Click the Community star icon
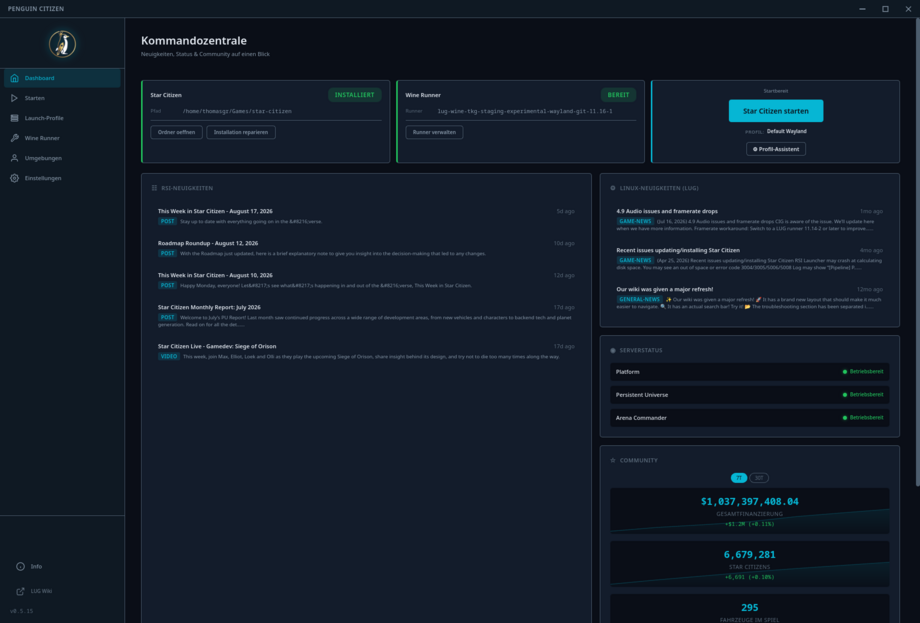The height and width of the screenshot is (623, 920). (x=613, y=460)
